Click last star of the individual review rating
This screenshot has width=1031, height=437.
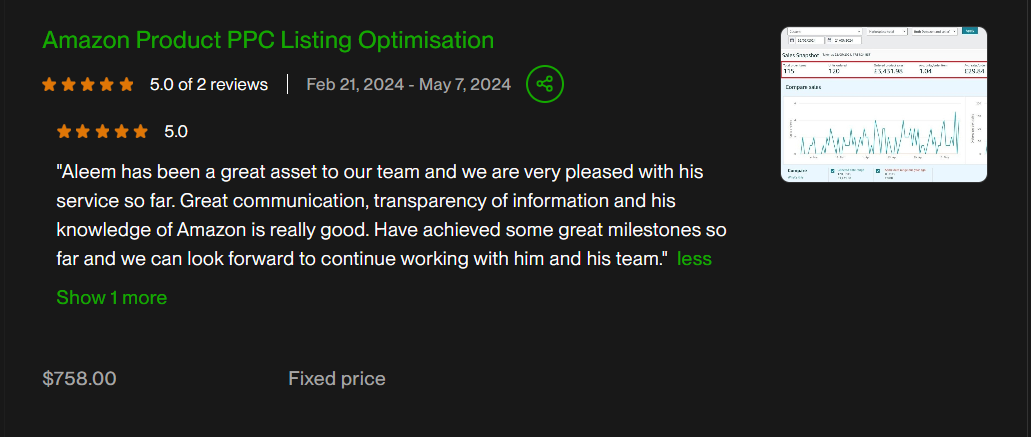click(x=141, y=131)
